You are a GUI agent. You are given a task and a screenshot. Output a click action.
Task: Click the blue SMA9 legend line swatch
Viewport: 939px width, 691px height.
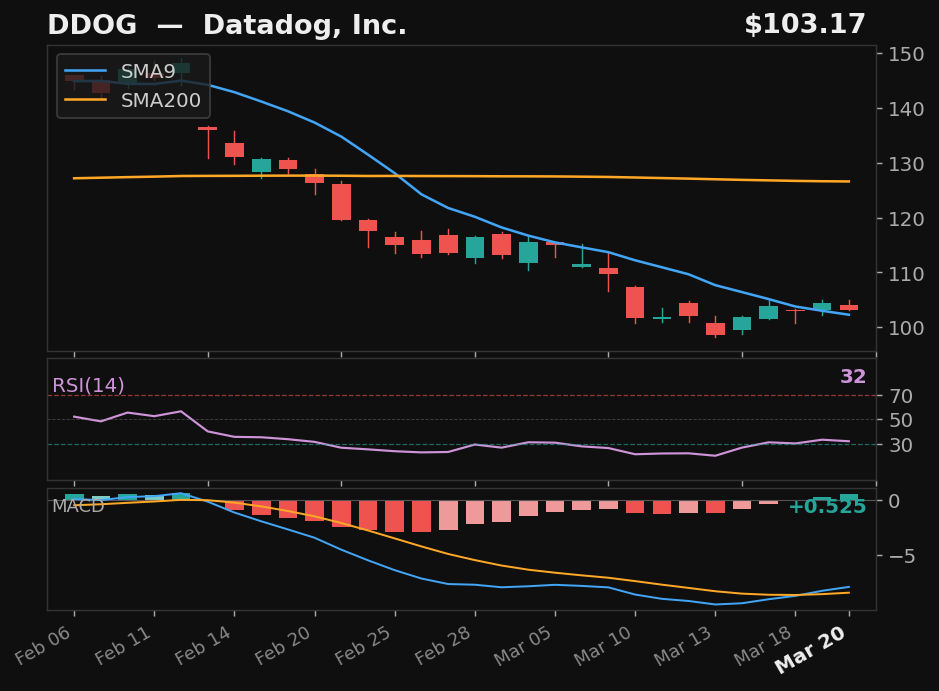[x=86, y=71]
